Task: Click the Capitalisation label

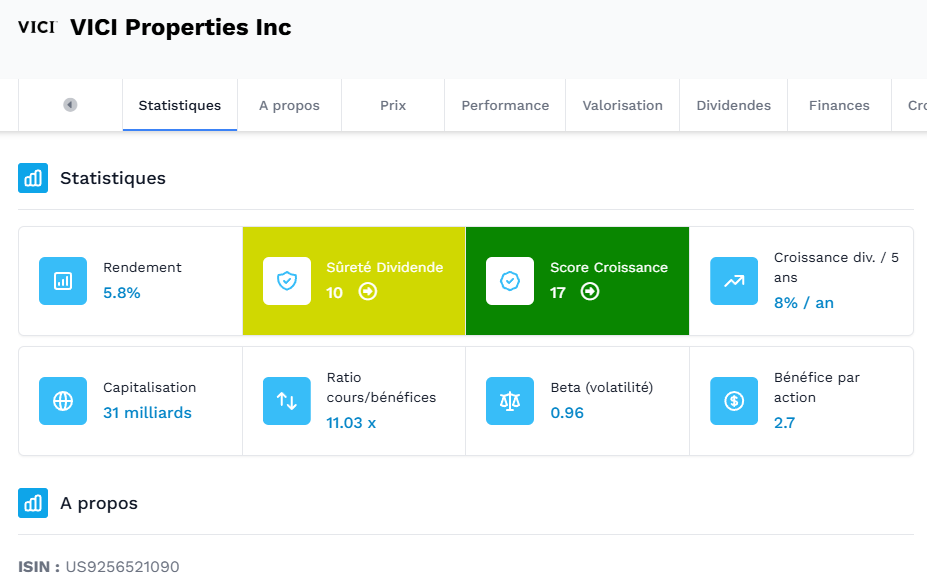Action: coord(150,387)
